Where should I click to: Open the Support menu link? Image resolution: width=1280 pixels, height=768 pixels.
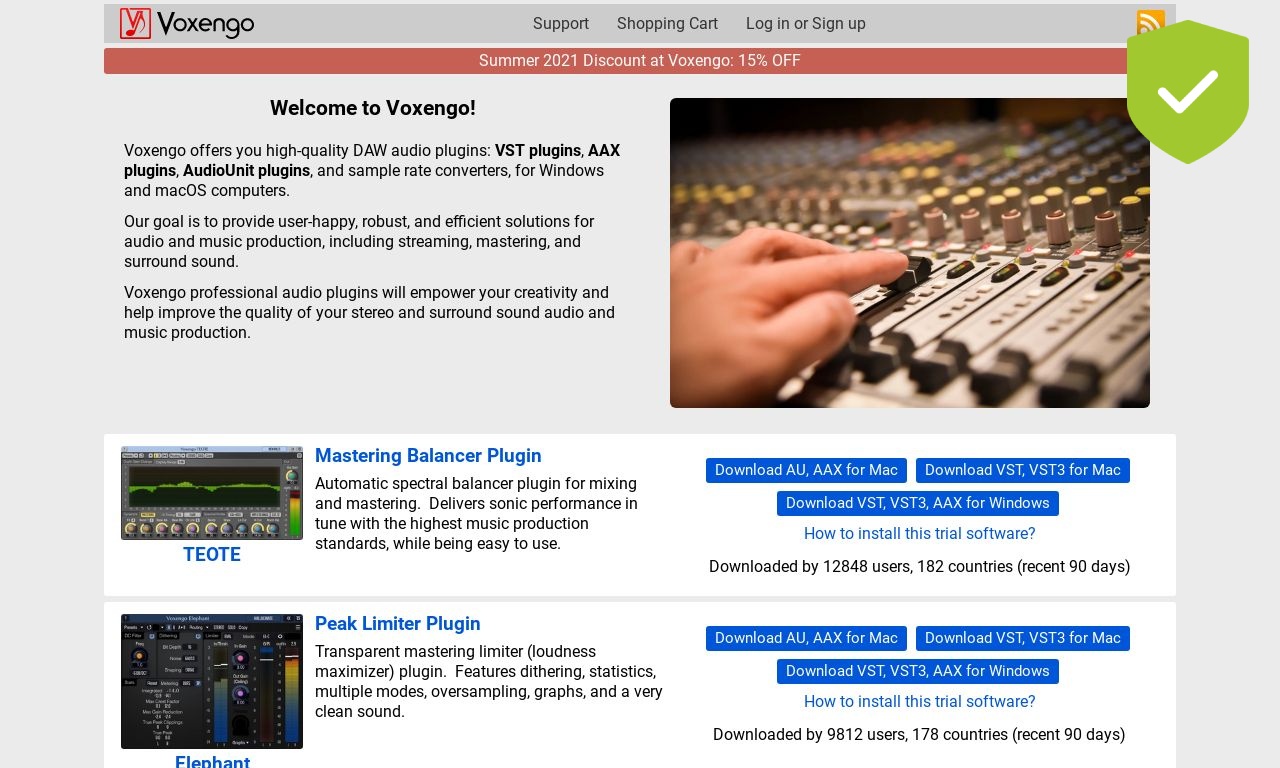coord(561,24)
